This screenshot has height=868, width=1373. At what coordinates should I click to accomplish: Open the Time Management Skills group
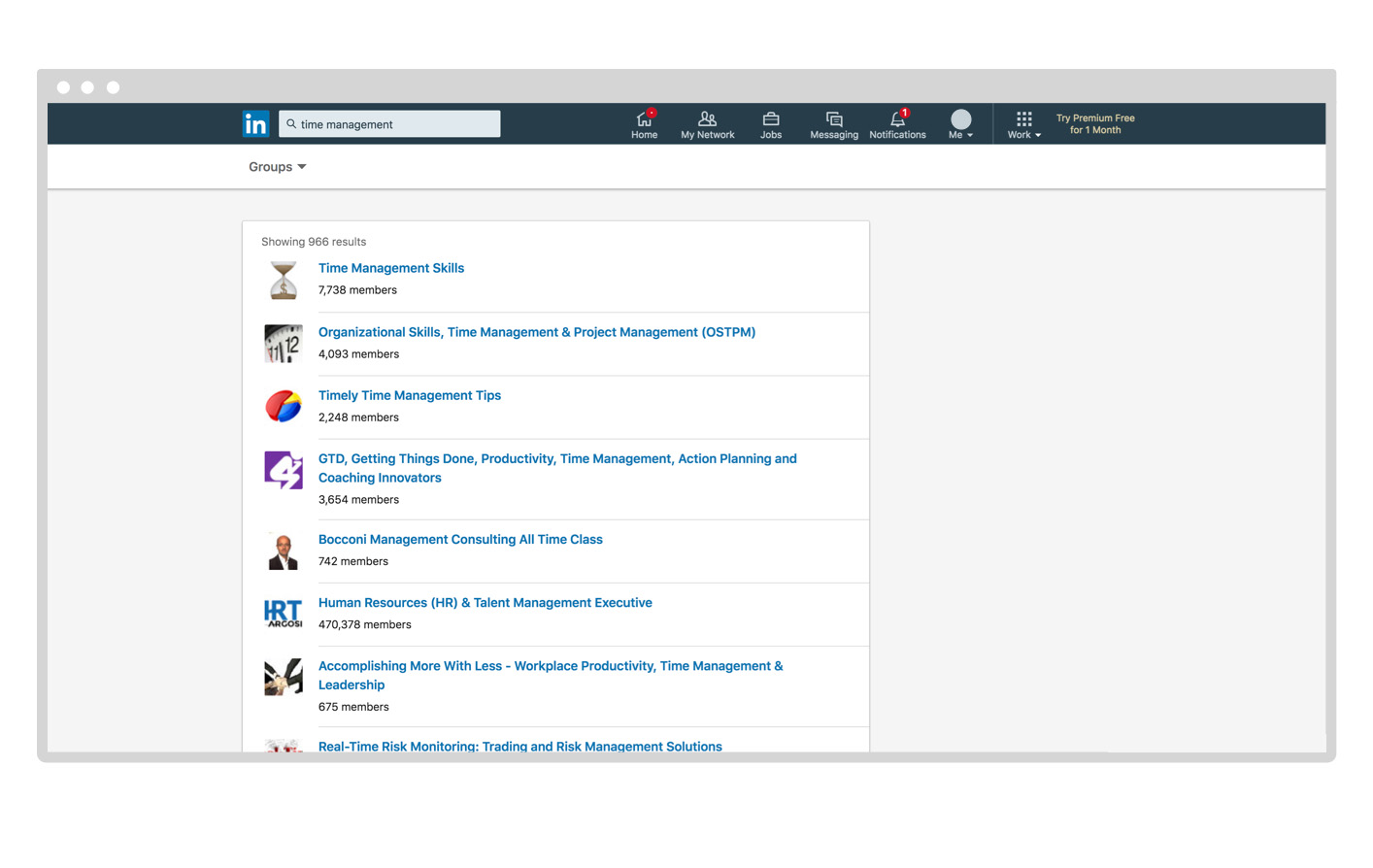(x=390, y=268)
